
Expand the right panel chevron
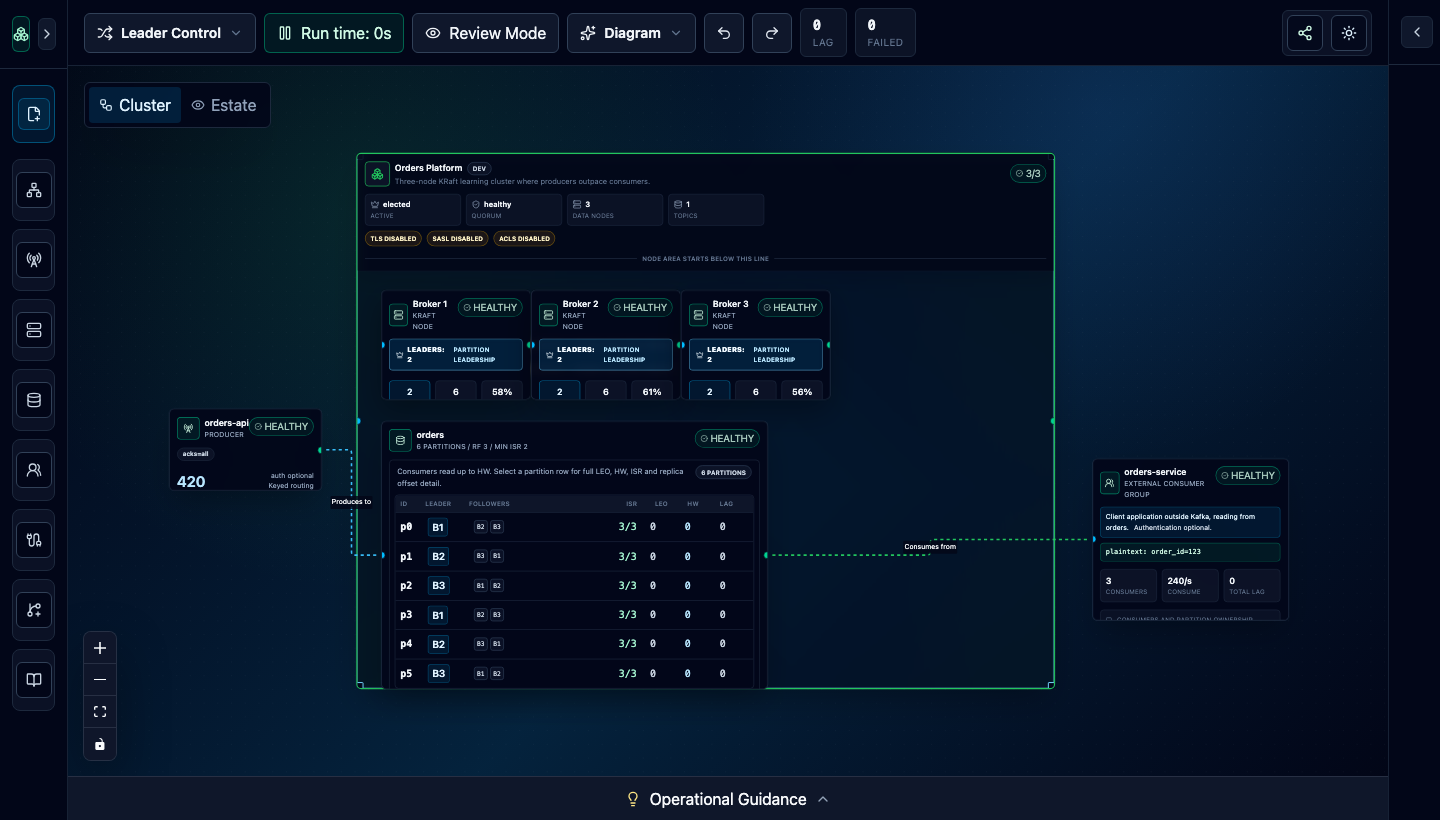1417,33
